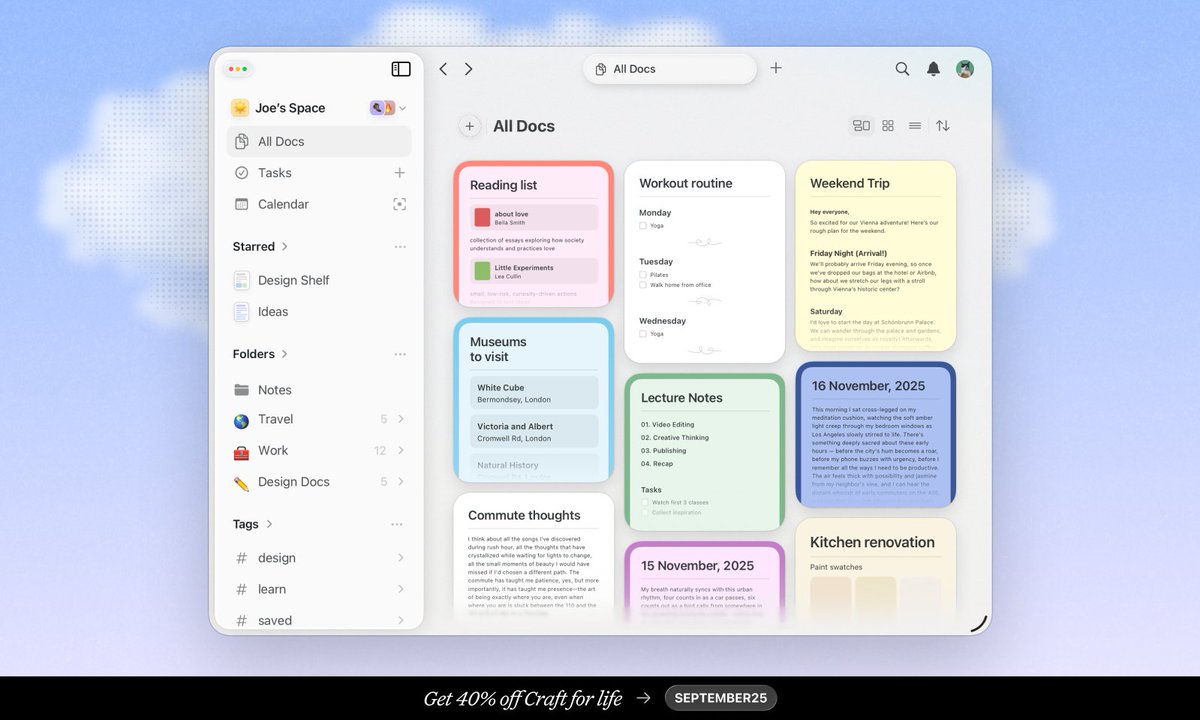Image resolution: width=1200 pixels, height=720 pixels.
Task: Open Victoria and Albert museum entry
Action: 534,432
